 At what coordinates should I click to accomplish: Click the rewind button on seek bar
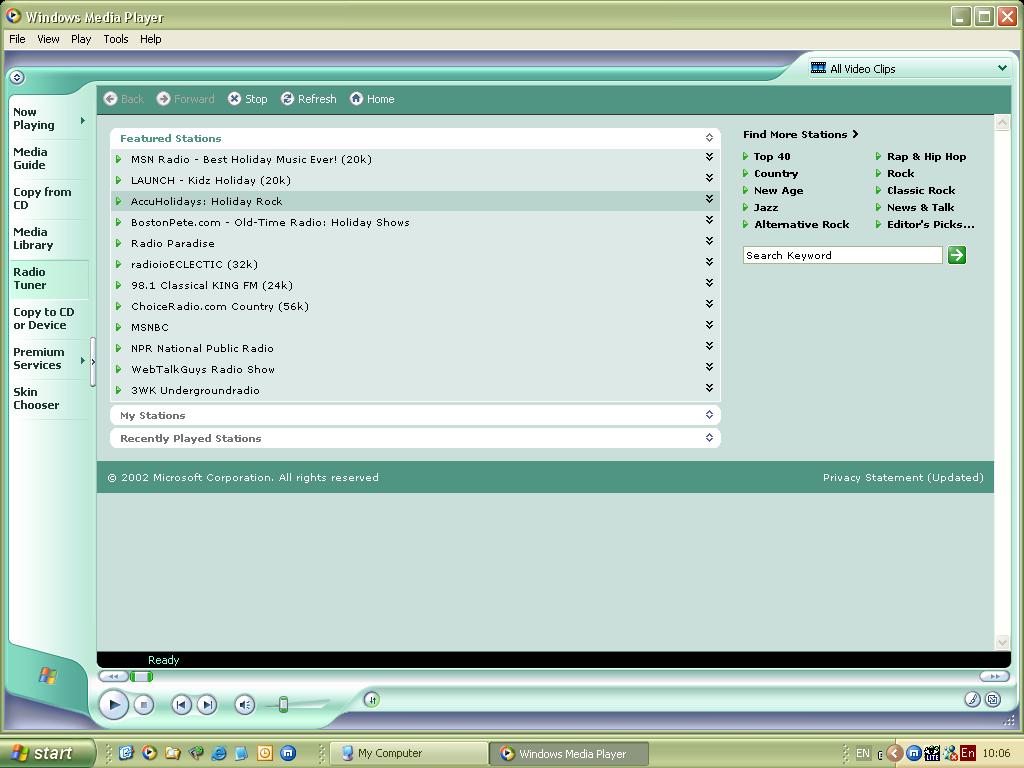click(113, 677)
